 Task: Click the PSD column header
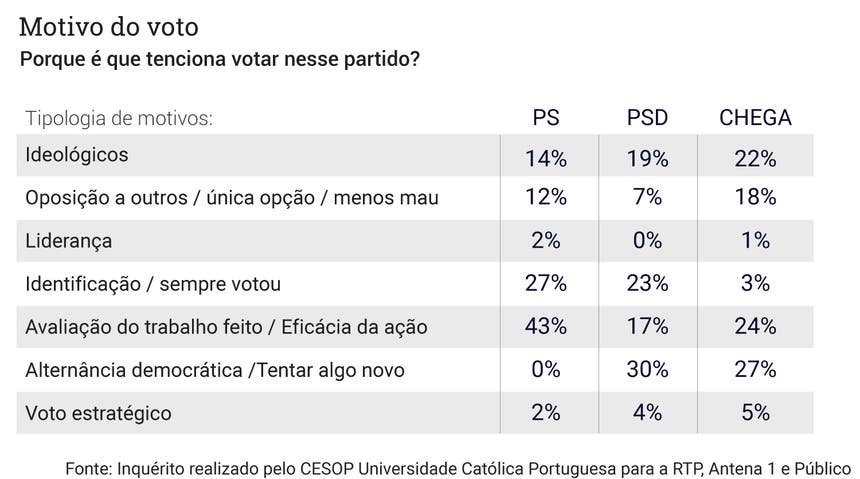tap(647, 118)
